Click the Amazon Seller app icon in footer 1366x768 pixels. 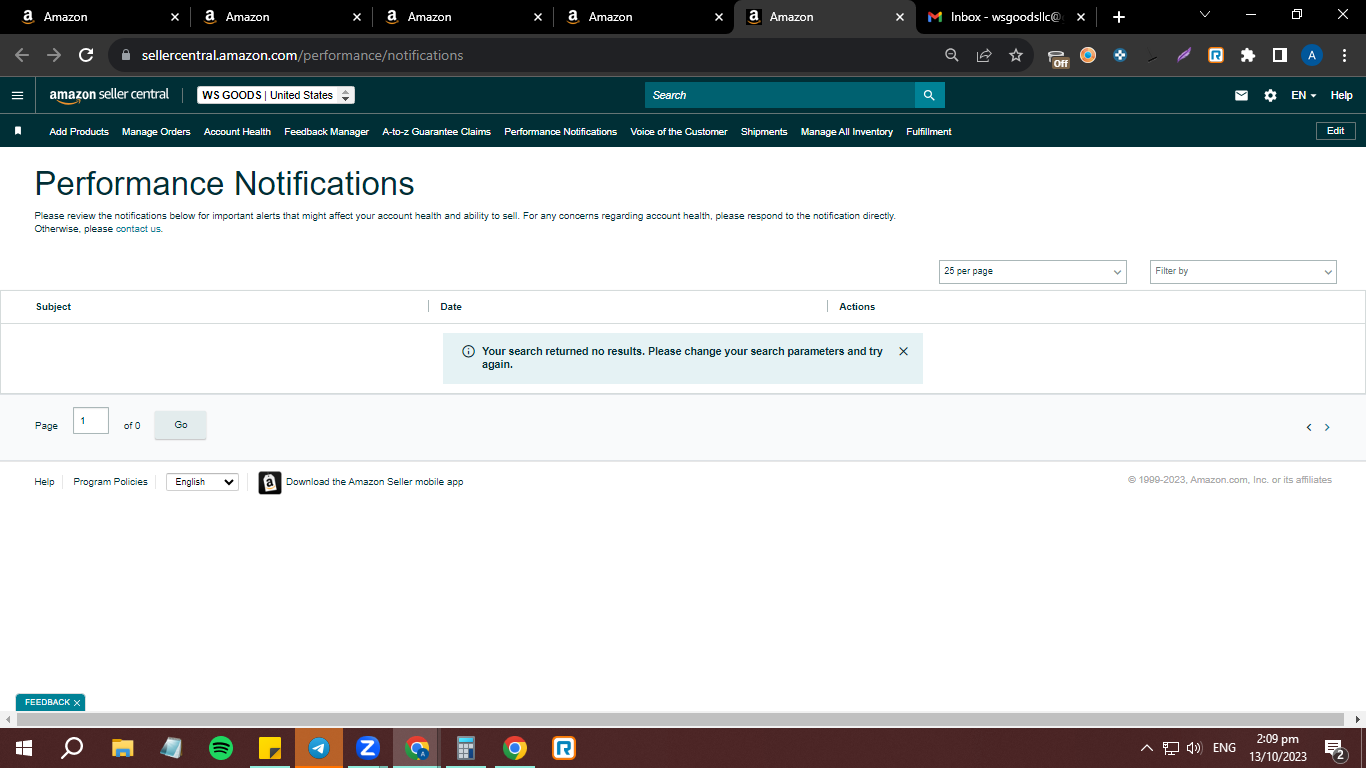[x=270, y=482]
